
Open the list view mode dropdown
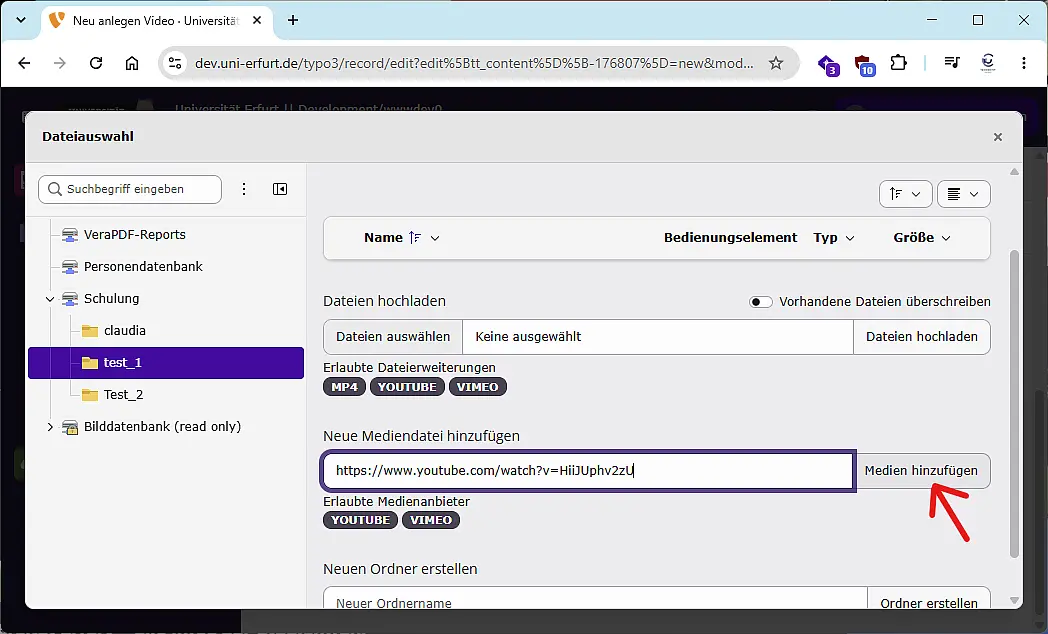[963, 194]
